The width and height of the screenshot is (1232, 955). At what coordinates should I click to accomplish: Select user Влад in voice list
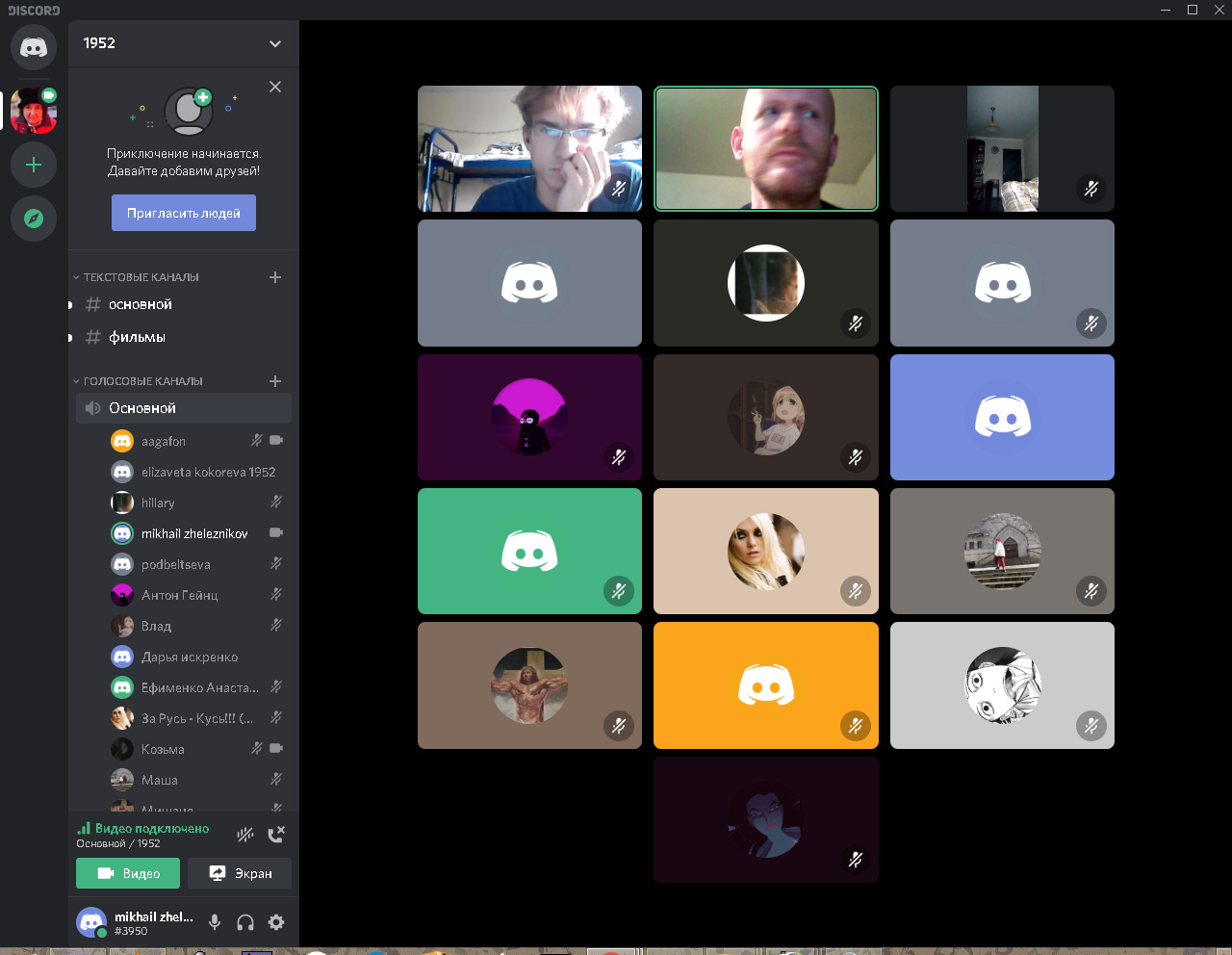pos(197,626)
